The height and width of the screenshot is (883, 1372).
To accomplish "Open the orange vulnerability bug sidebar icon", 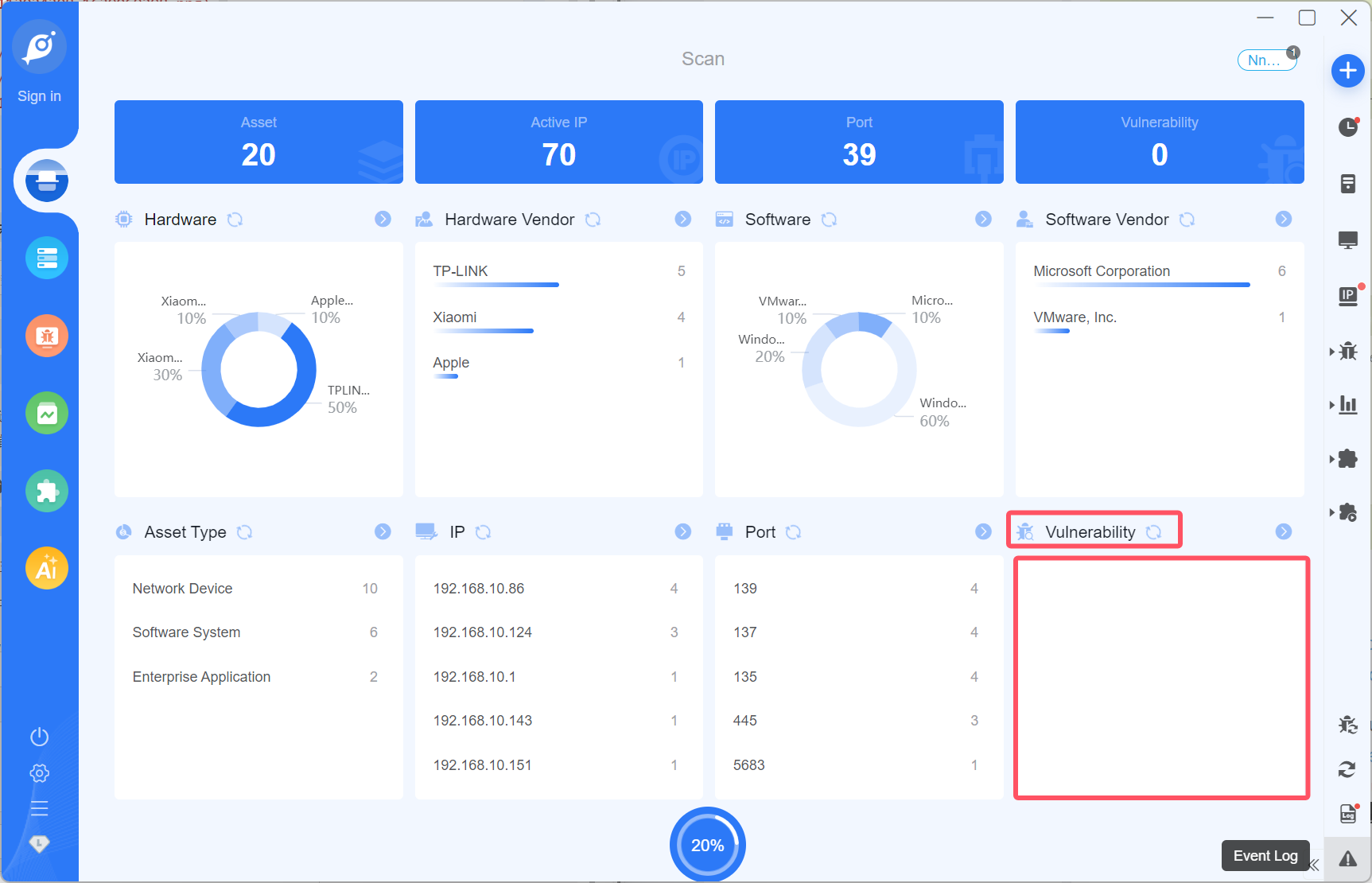I will 47,336.
